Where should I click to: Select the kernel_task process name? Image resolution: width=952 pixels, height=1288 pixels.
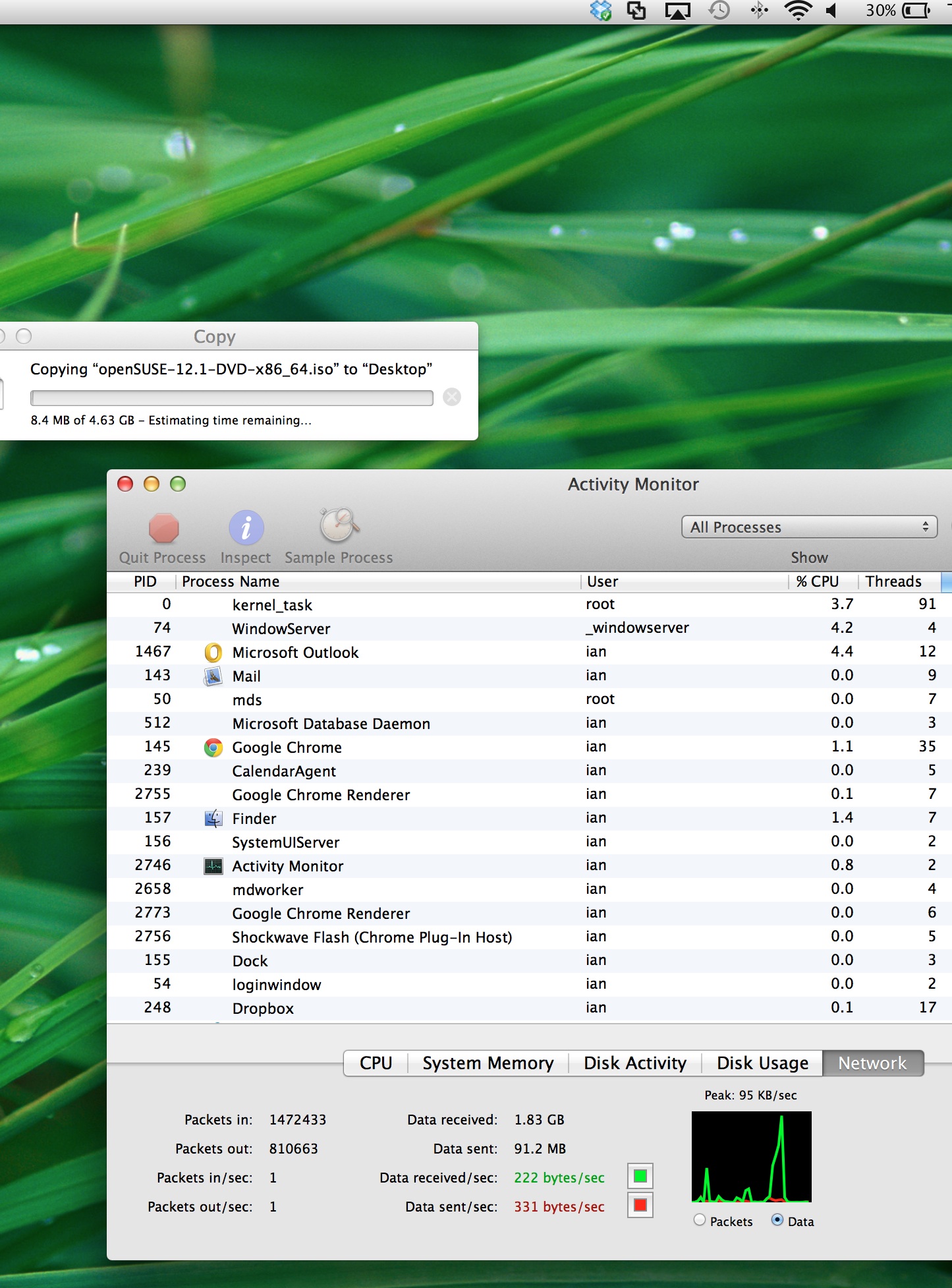tap(272, 605)
